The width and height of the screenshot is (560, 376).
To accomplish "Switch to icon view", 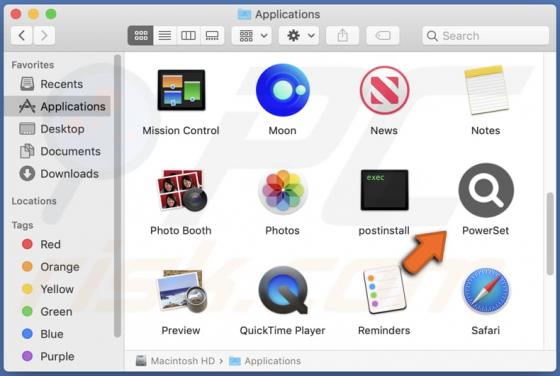I will pyautogui.click(x=141, y=35).
